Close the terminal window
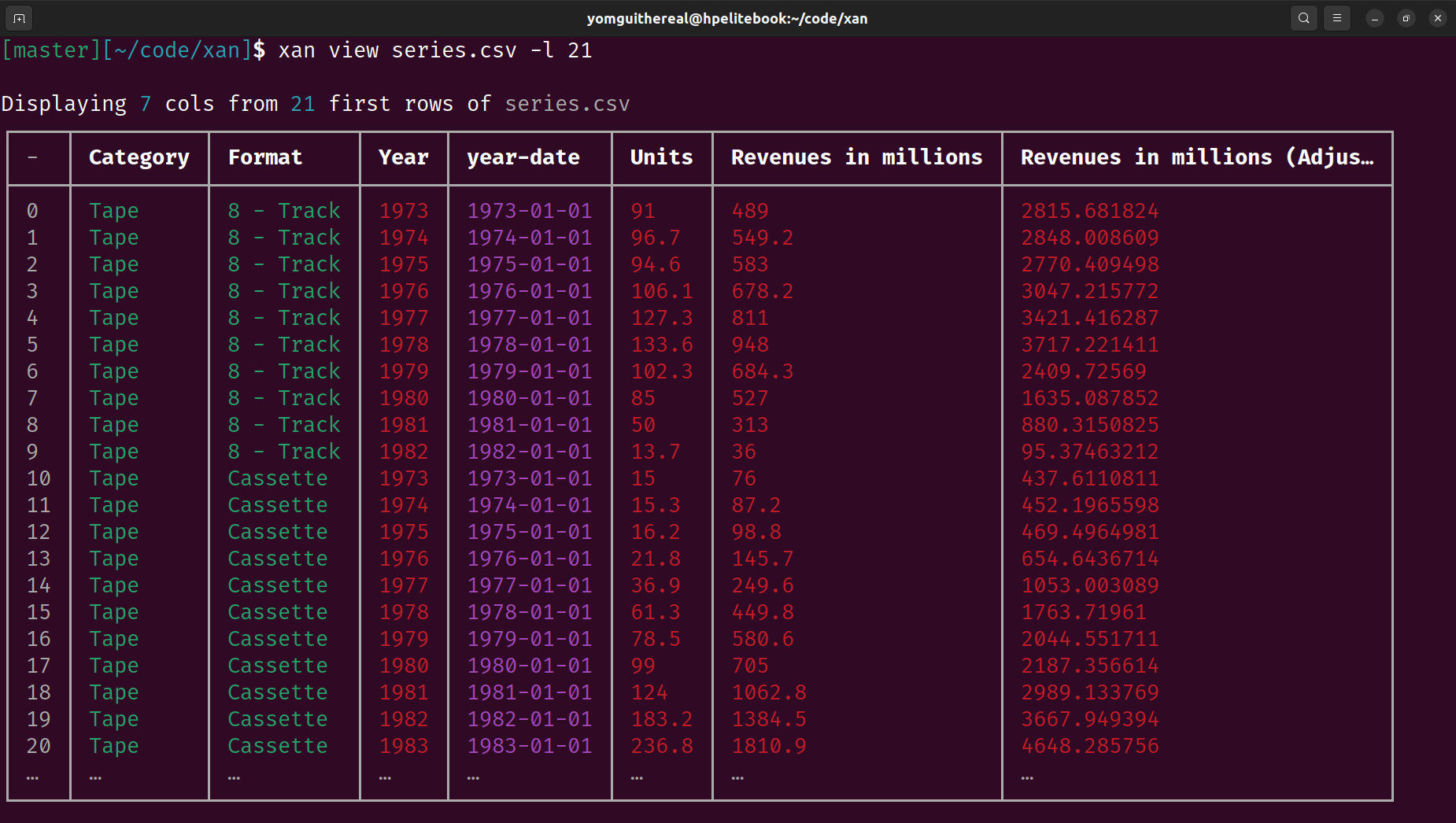The image size is (1456, 823). tap(1437, 18)
